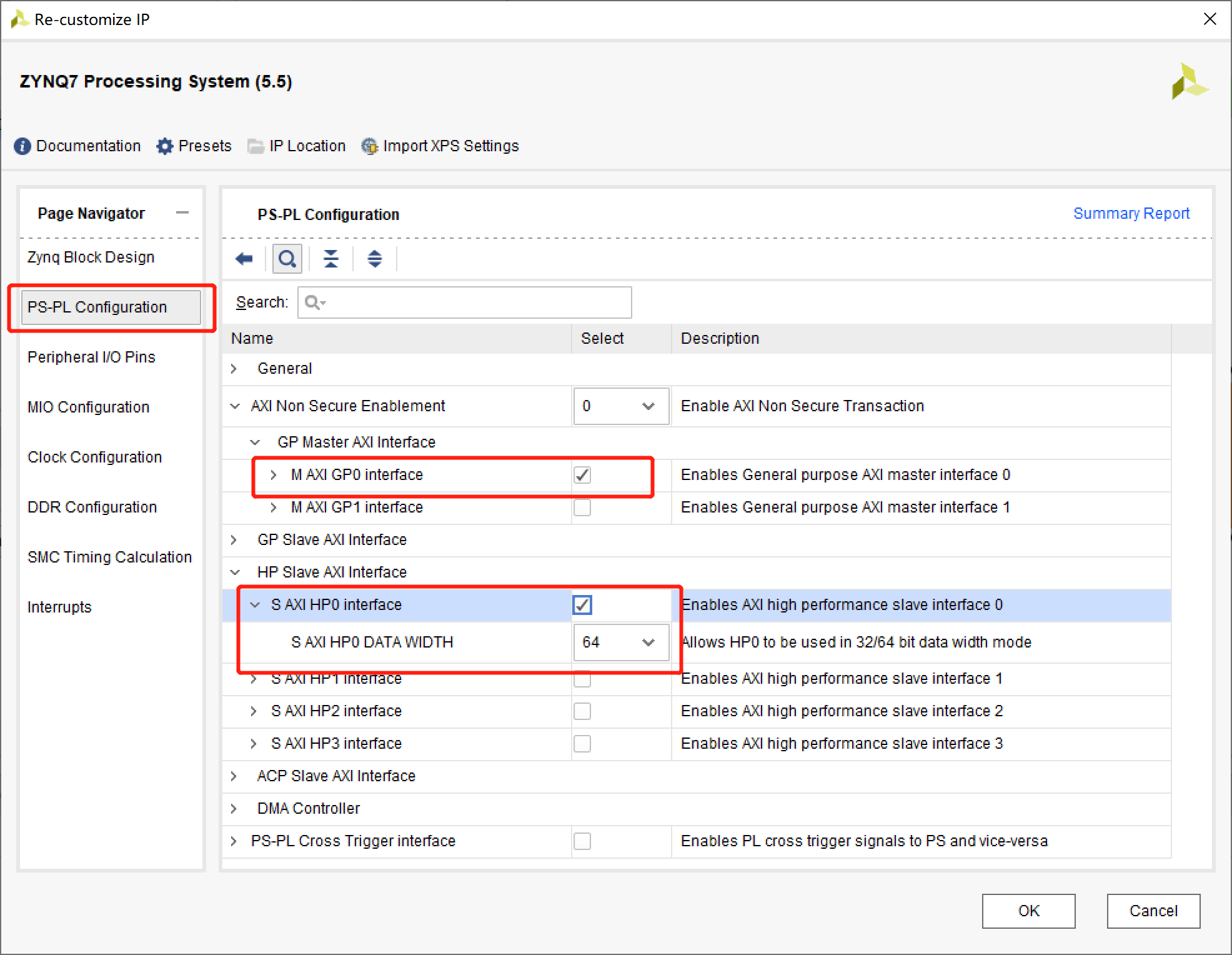Expand ACP Slave AXI Interface group

pos(234,776)
